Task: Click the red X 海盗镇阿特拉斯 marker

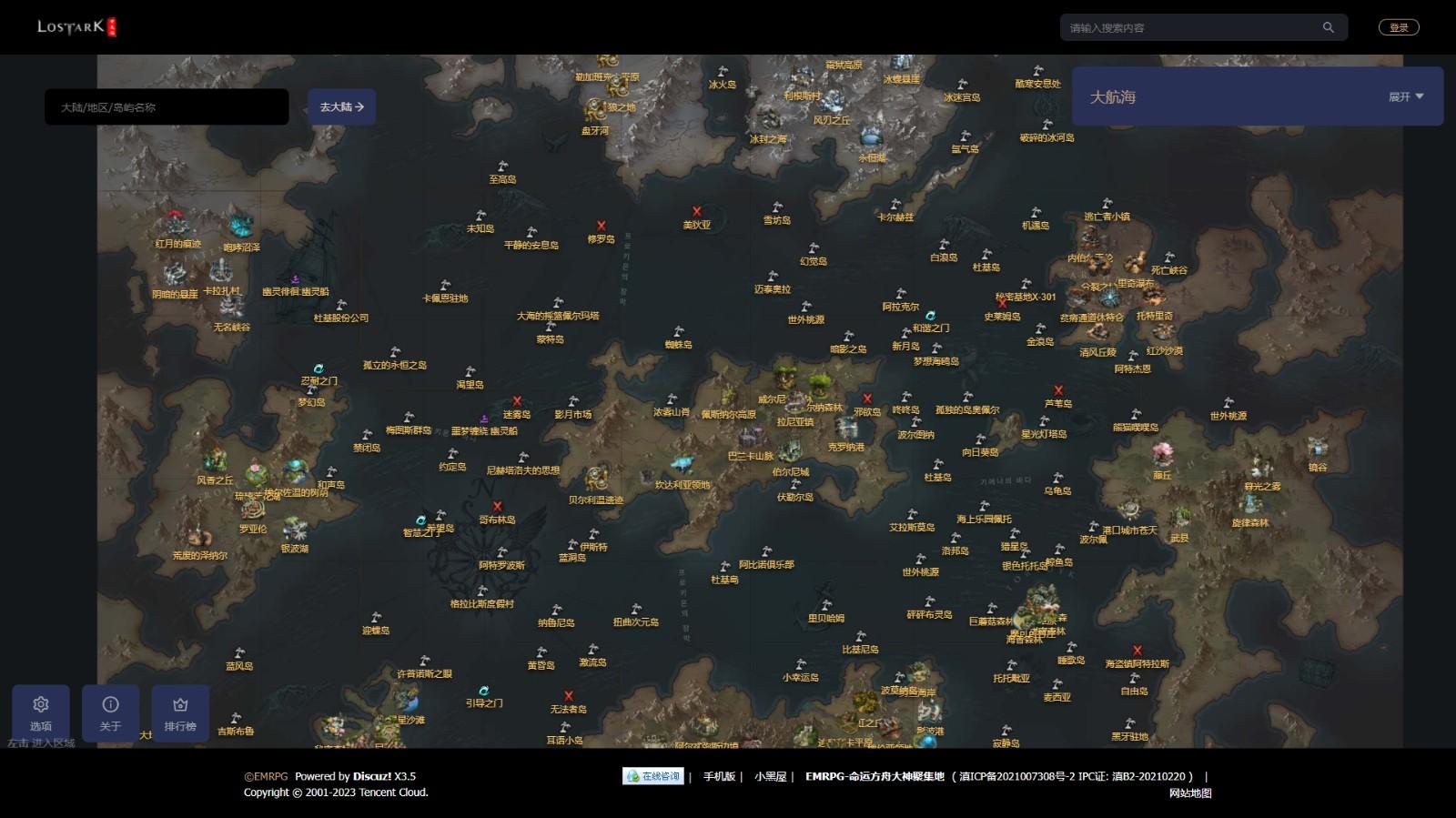Action: tap(1137, 651)
